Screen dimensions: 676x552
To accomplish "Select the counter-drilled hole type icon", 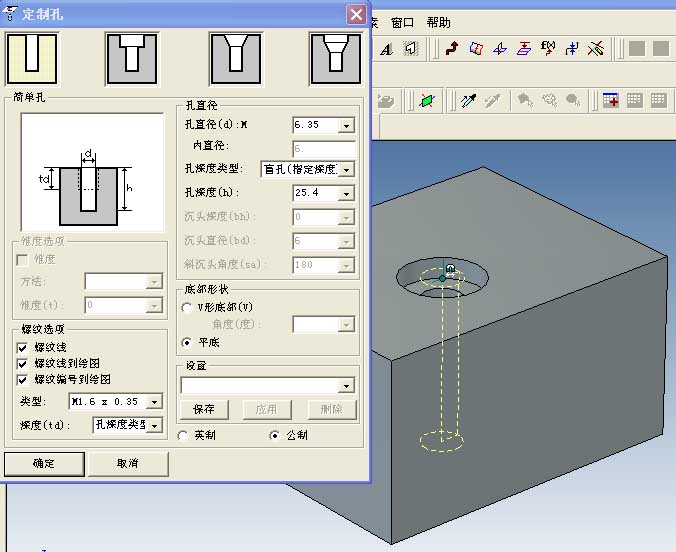I will pyautogui.click(x=336, y=59).
